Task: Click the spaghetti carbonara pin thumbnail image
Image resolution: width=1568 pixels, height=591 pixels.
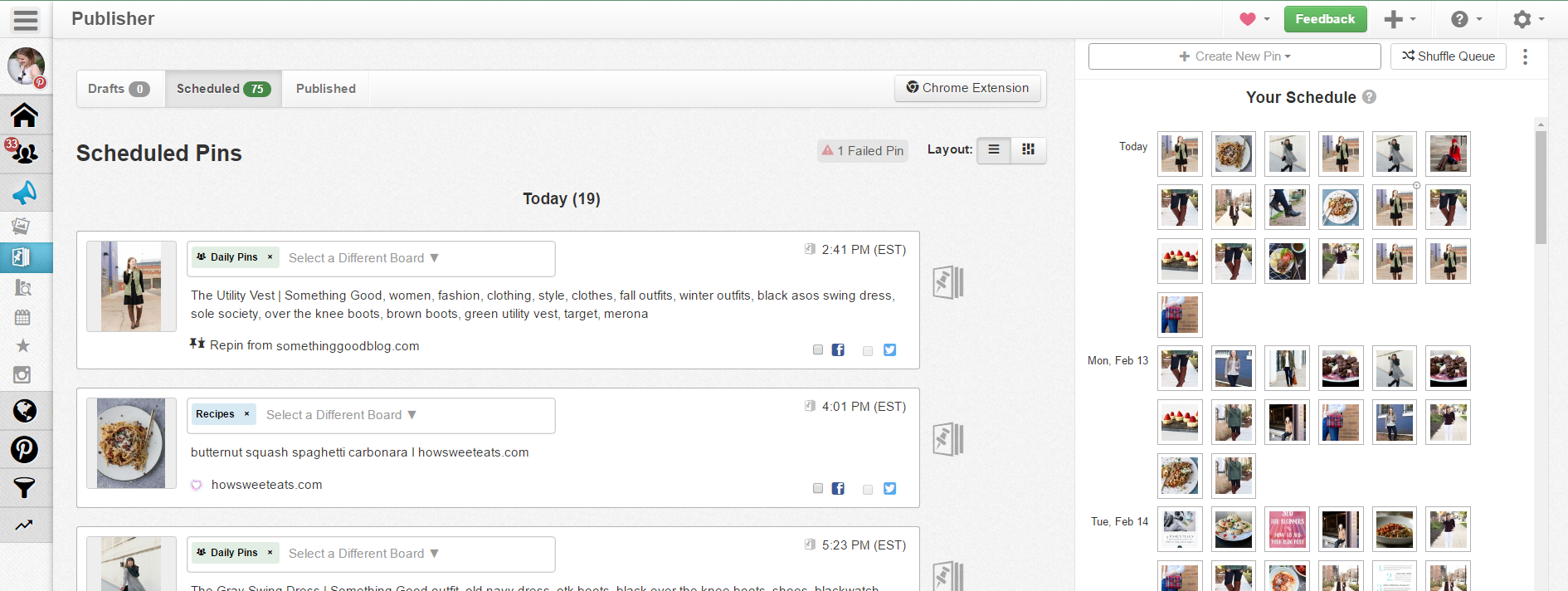Action: click(131, 443)
